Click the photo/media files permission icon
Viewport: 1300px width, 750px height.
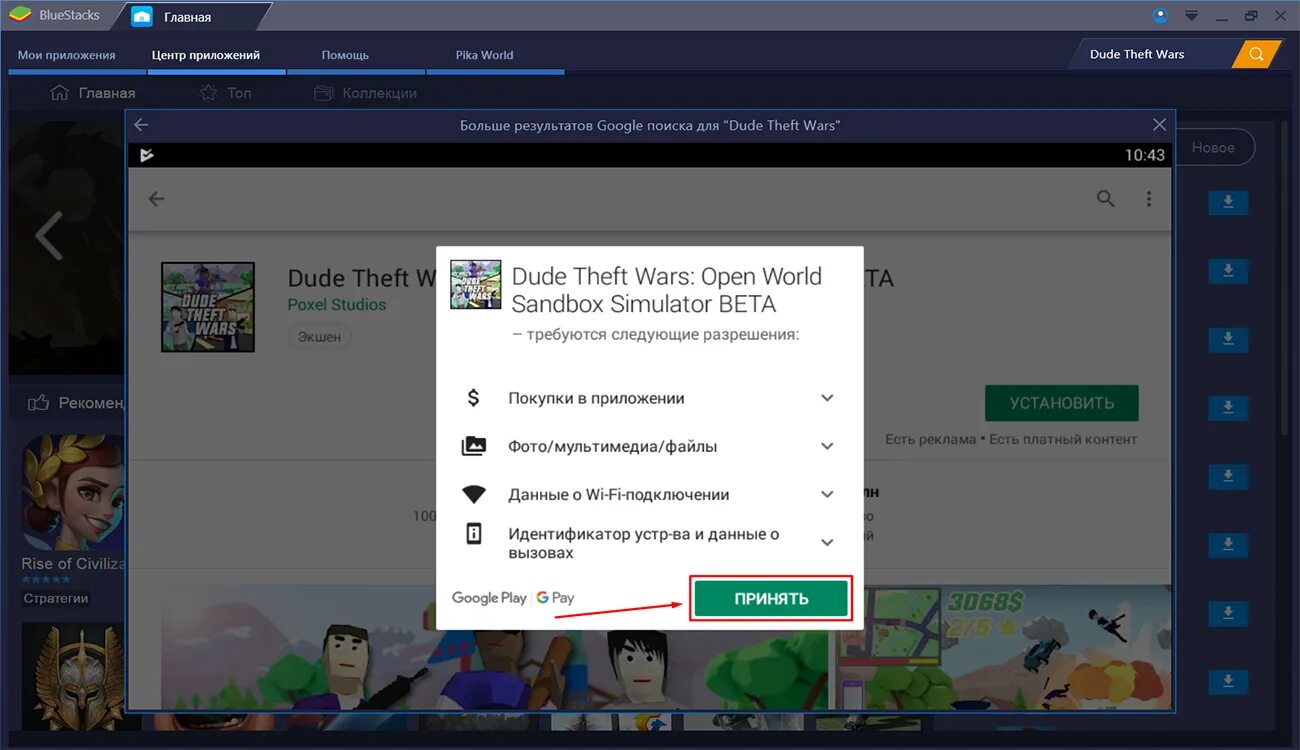point(474,446)
